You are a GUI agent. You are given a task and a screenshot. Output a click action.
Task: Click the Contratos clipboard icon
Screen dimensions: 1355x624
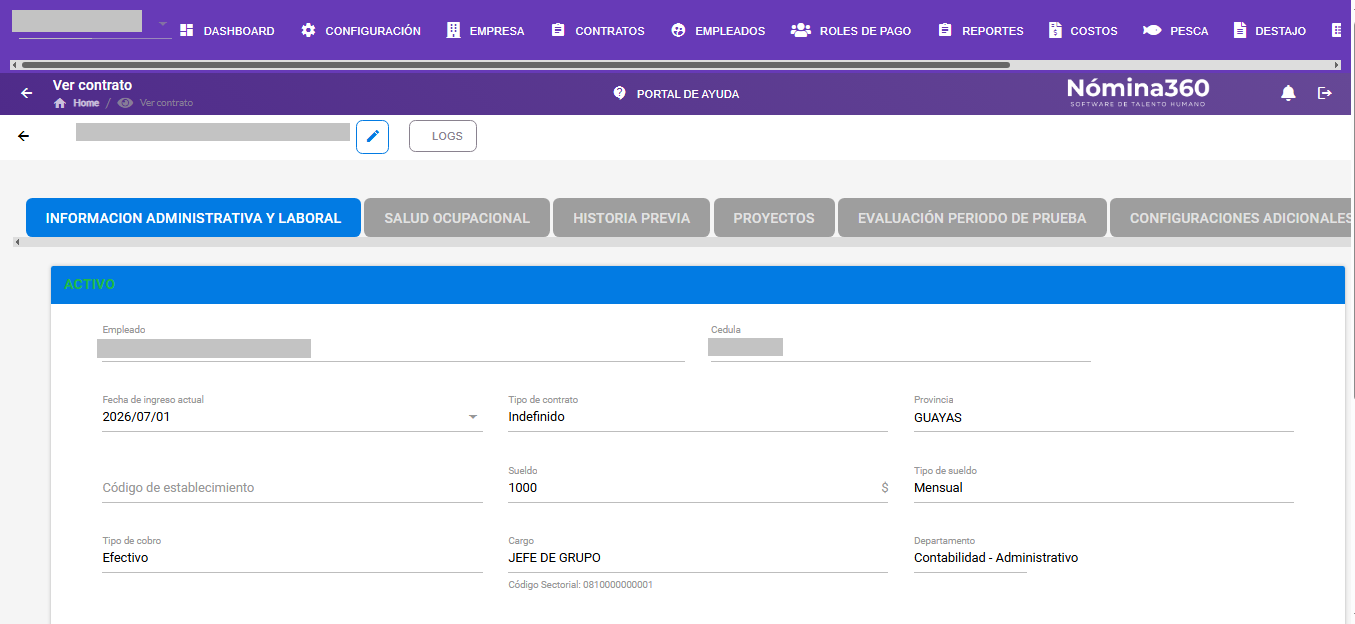point(558,31)
